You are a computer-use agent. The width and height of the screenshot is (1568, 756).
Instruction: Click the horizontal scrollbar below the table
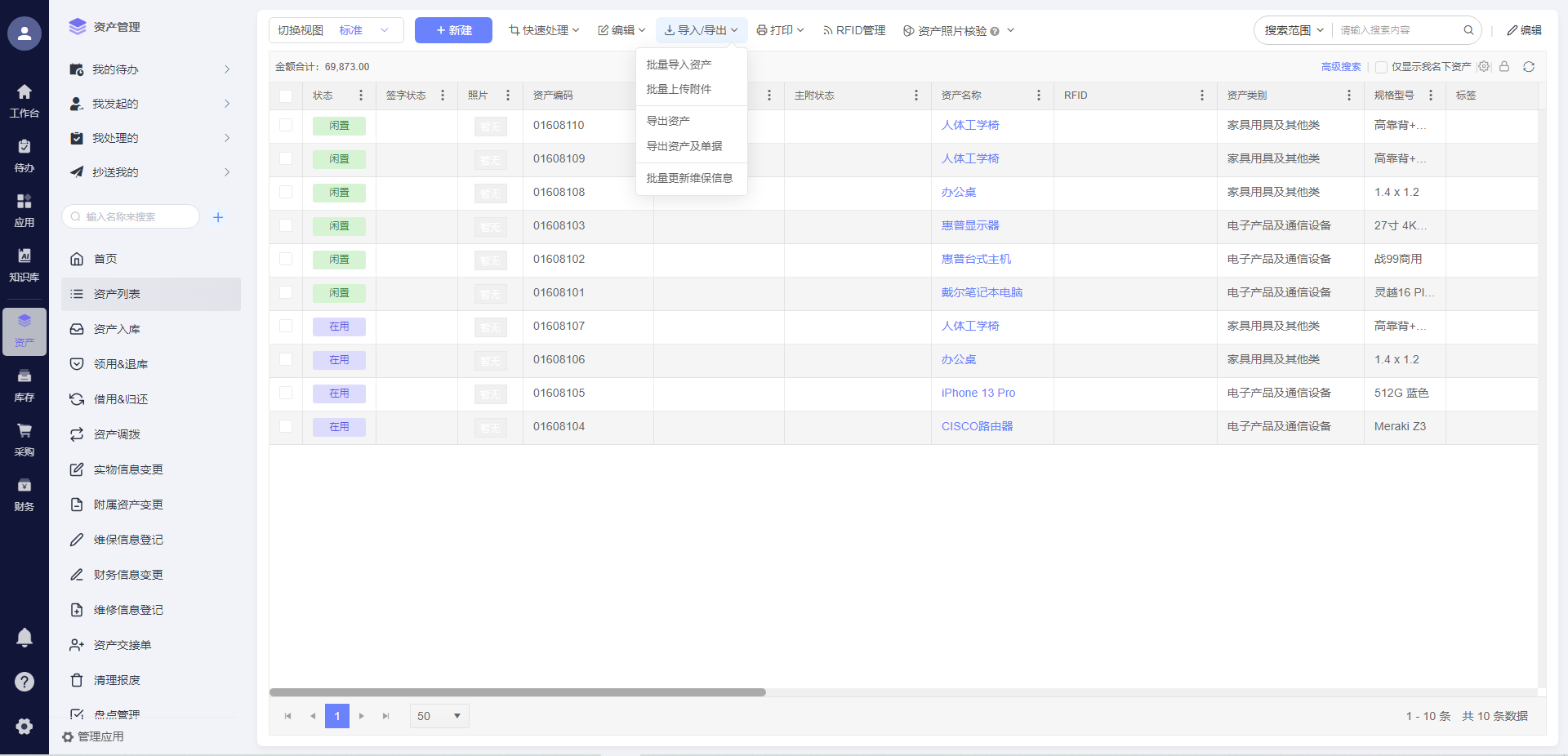[x=518, y=692]
